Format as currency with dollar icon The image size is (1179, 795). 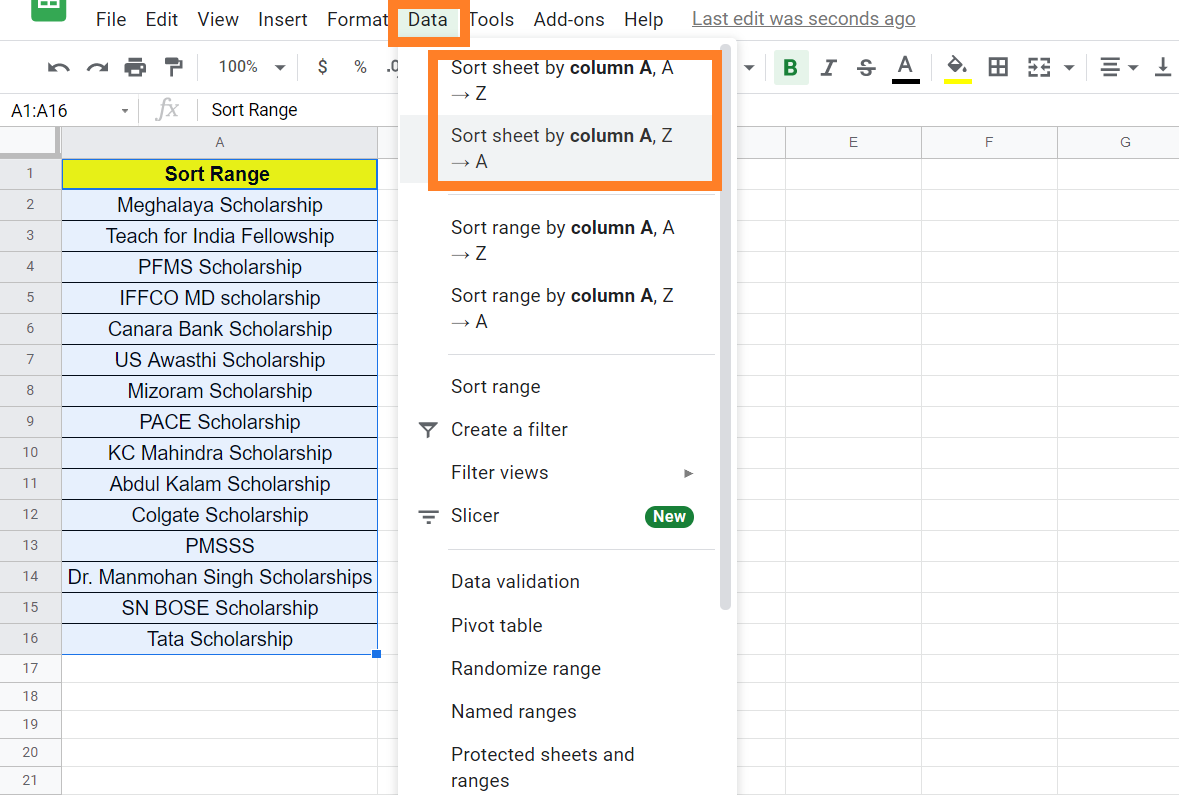point(323,67)
